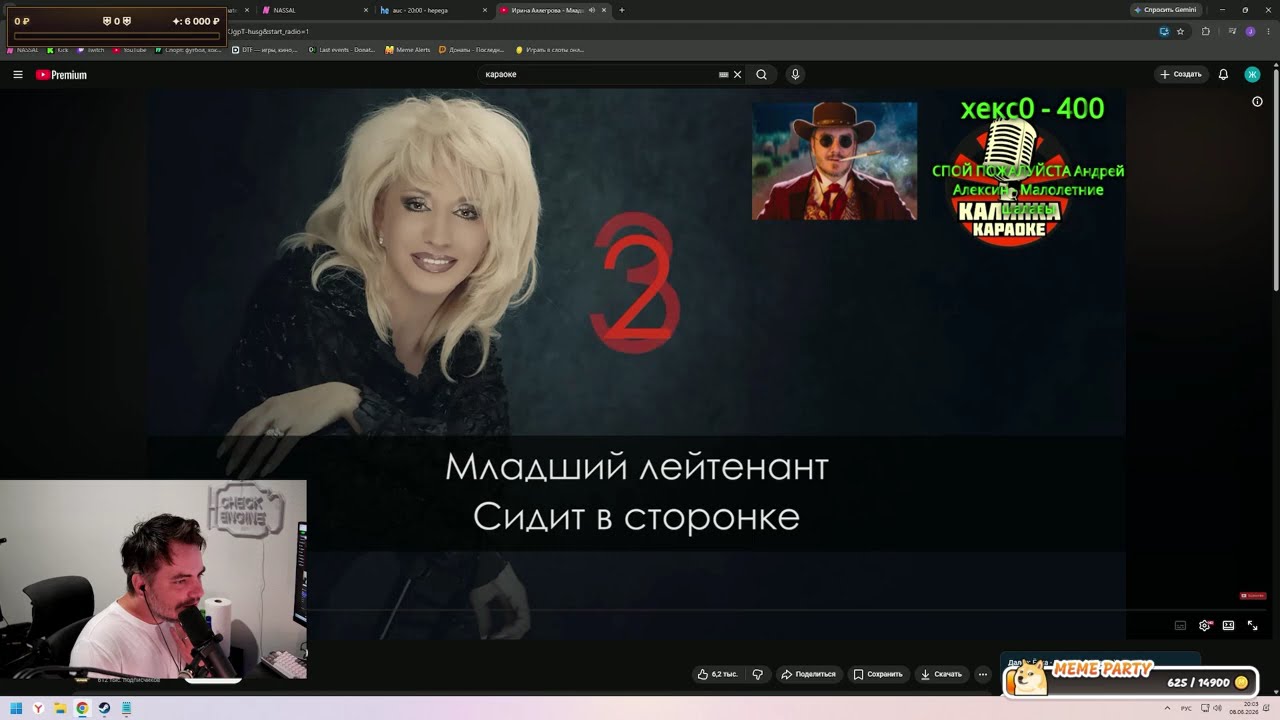Open the YouTube guide hamburger menu
Viewport: 1280px width, 720px height.
coord(18,75)
